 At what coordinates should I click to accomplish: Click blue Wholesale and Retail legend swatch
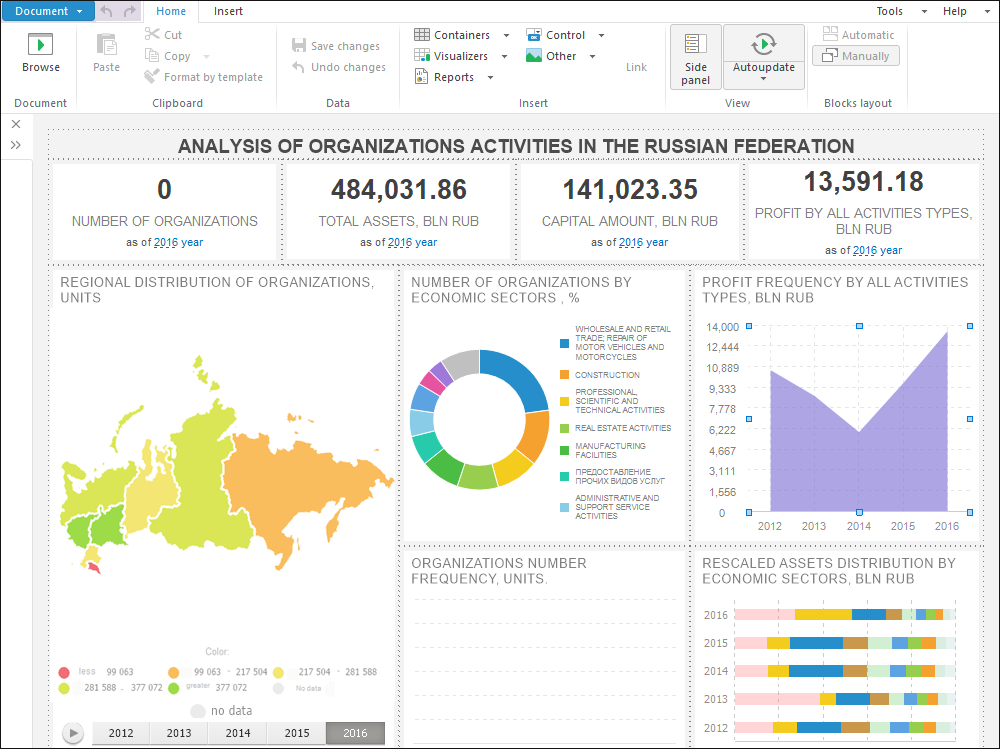[564, 343]
